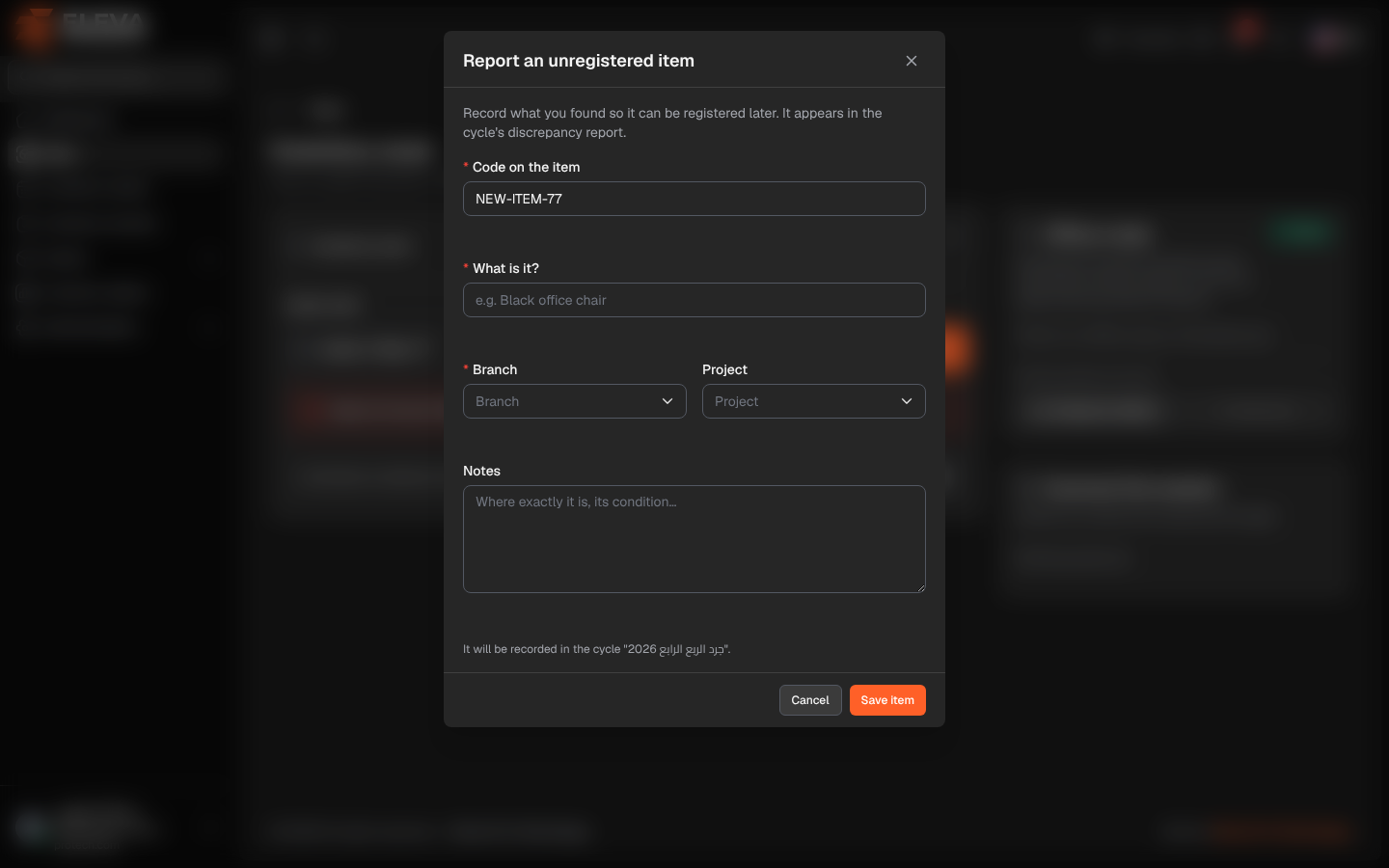
Task: Close the Report an unregistered item dialog
Action: [x=911, y=61]
